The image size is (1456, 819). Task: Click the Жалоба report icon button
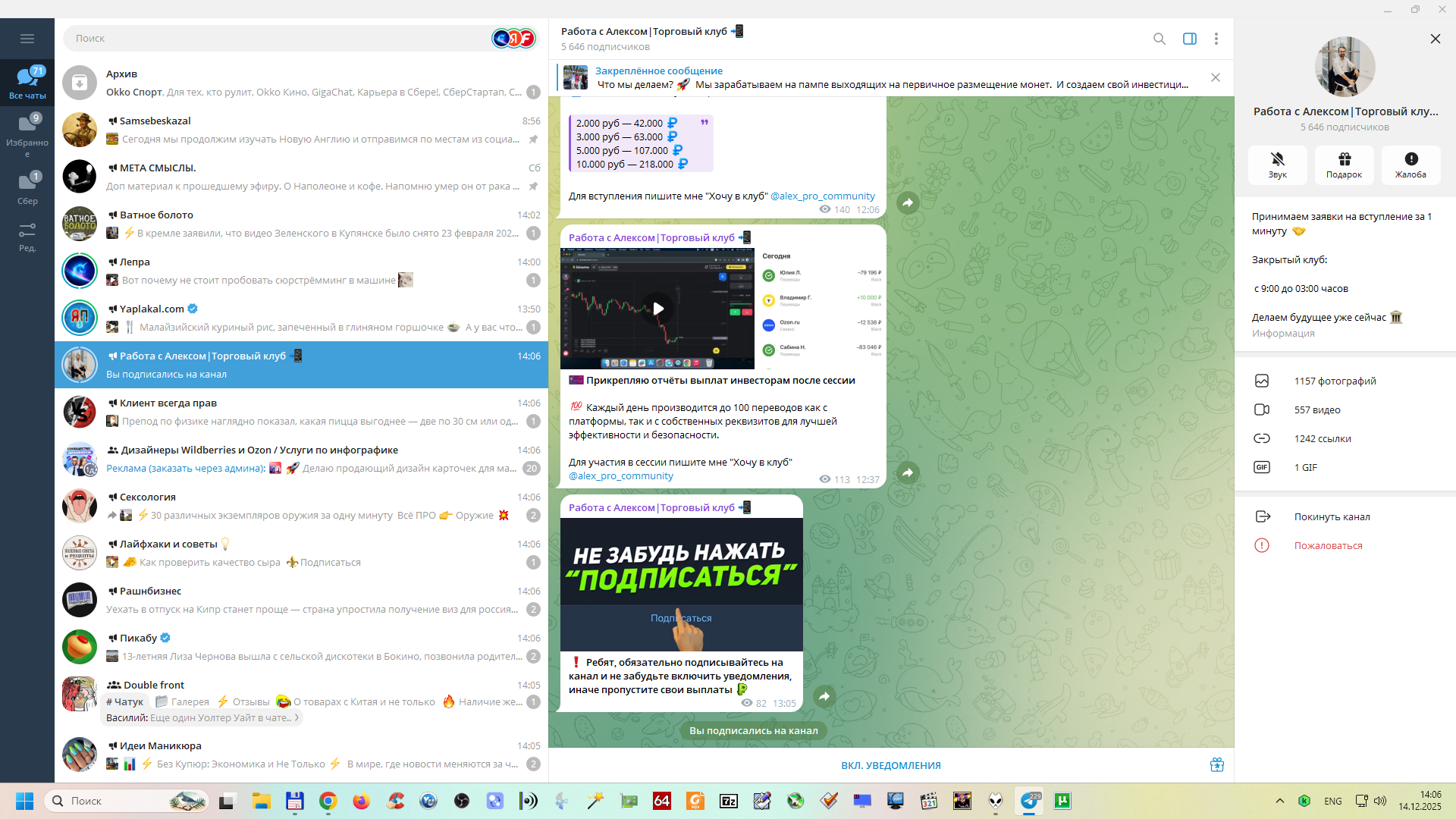pos(1410,165)
